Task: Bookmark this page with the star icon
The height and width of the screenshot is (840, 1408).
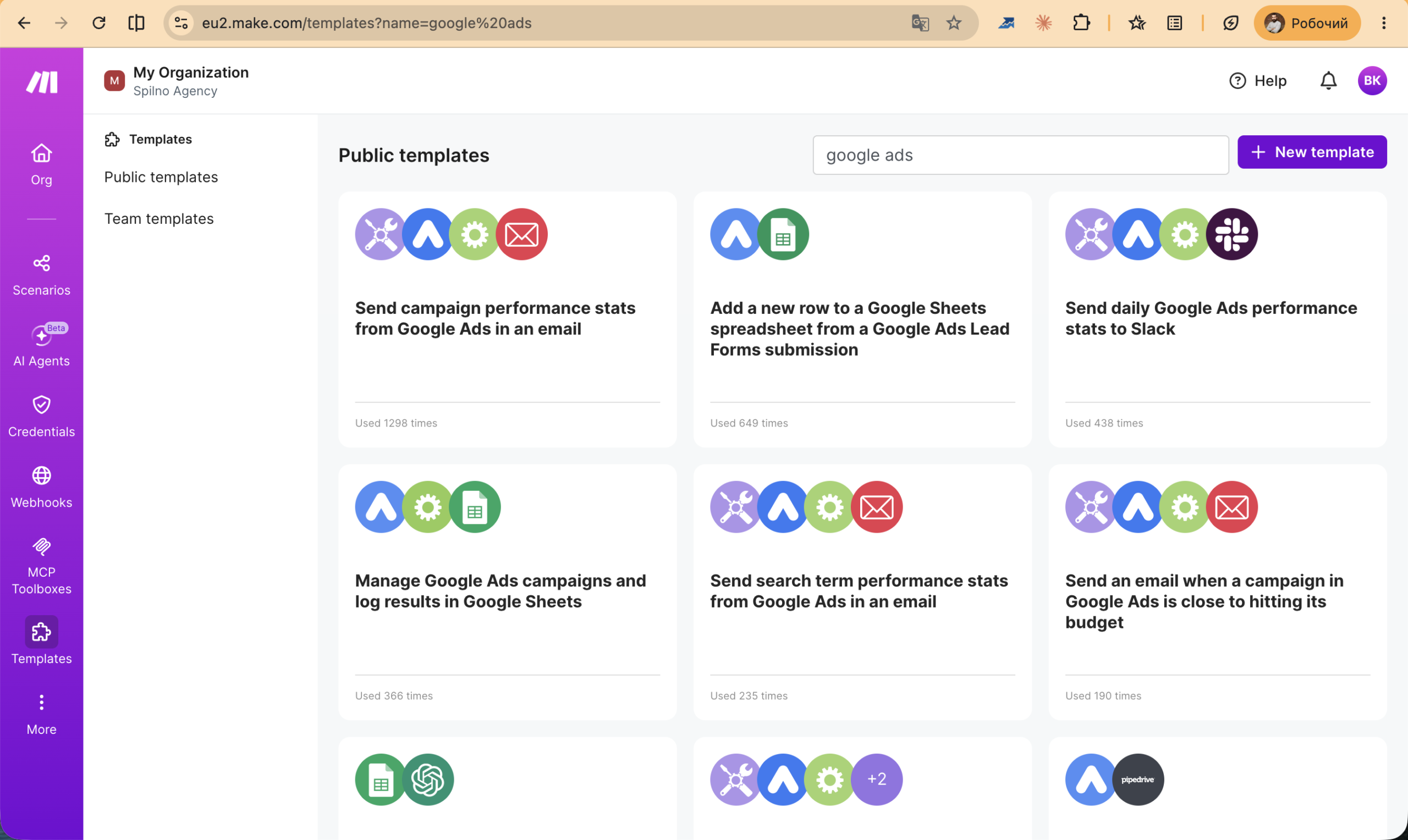Action: click(x=954, y=23)
